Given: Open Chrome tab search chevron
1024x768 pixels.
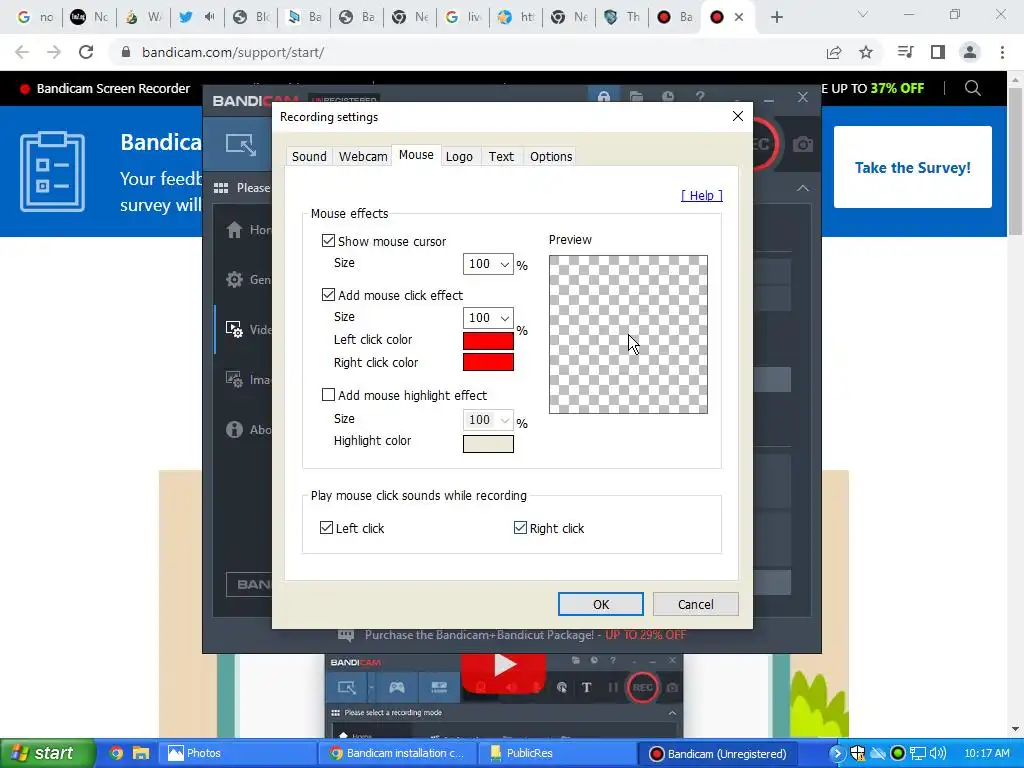Looking at the screenshot, I should (863, 14).
